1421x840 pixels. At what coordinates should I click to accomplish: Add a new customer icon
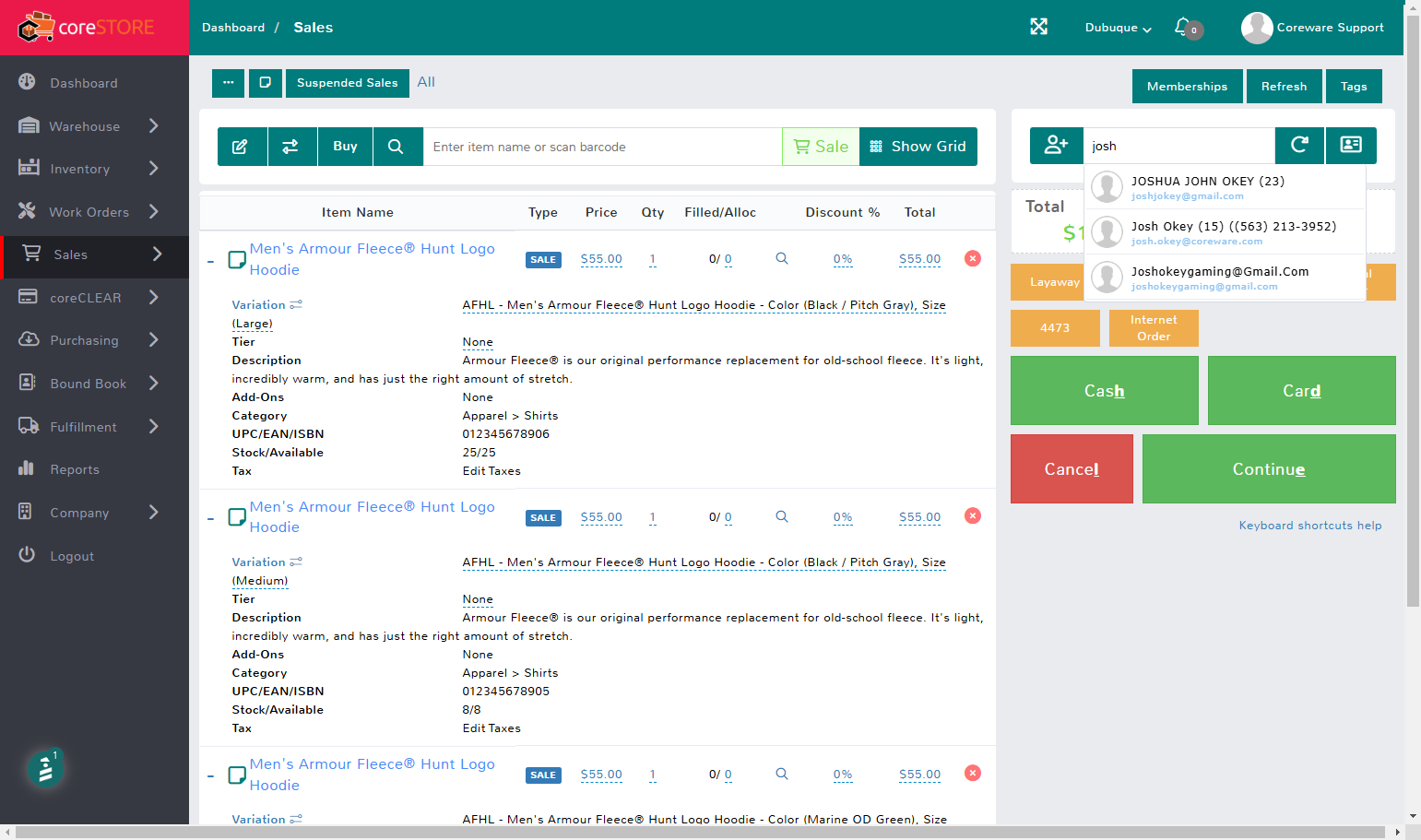click(1057, 145)
